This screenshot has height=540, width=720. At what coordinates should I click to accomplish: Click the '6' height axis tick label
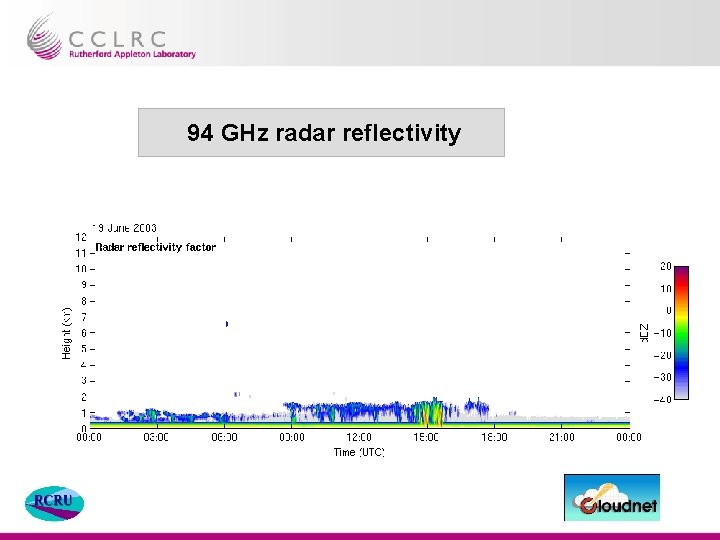[x=84, y=332]
